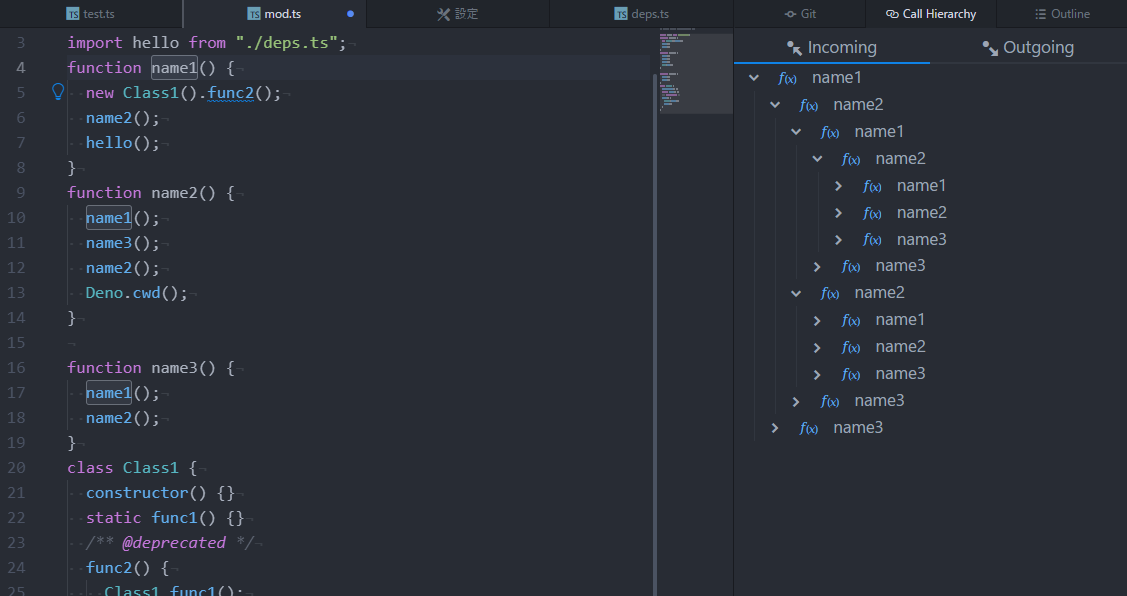Click the blue modified dot on mod.ts tab
Image resolution: width=1127 pixels, height=596 pixels.
click(x=350, y=14)
